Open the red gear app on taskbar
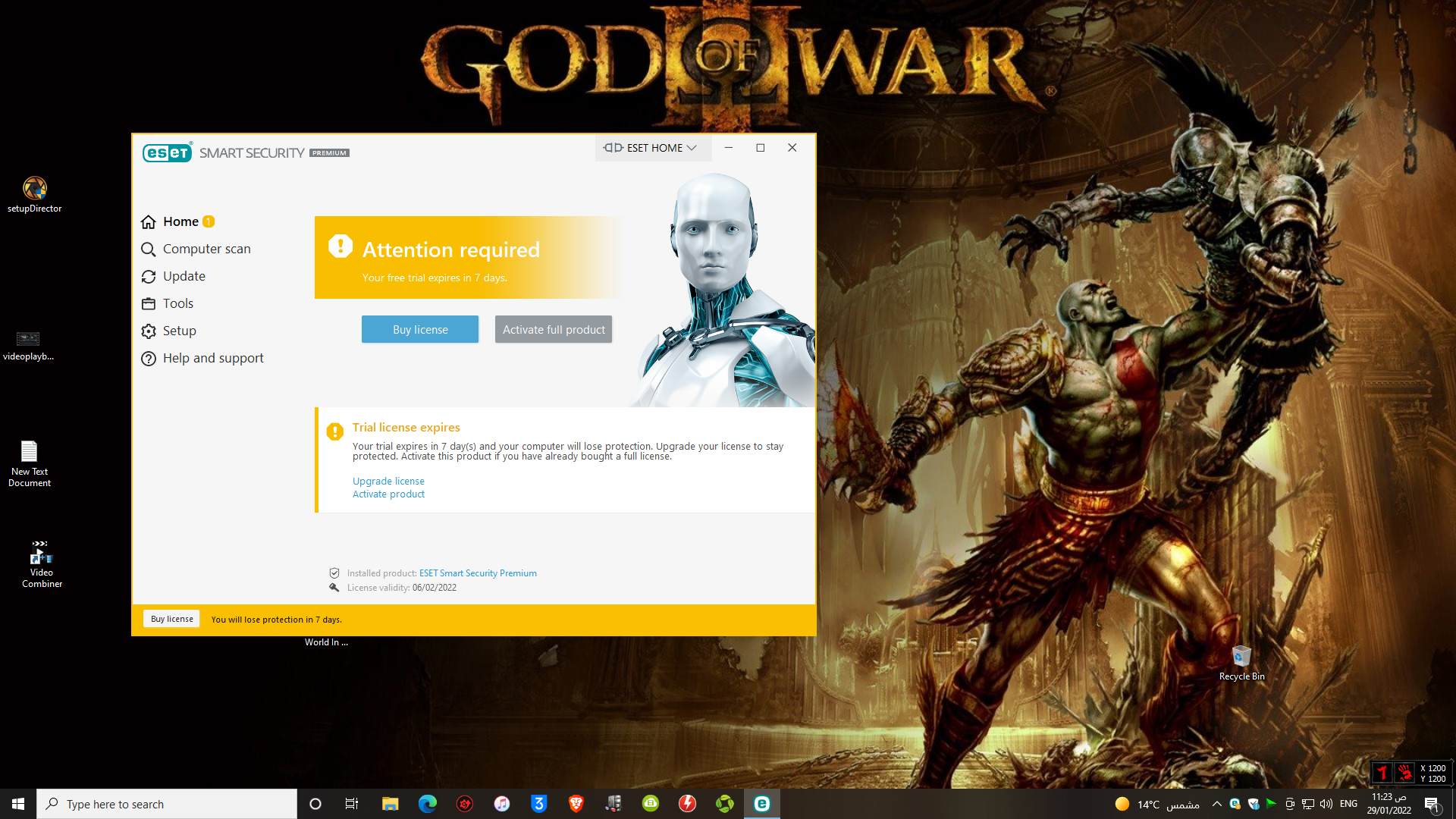 [465, 804]
